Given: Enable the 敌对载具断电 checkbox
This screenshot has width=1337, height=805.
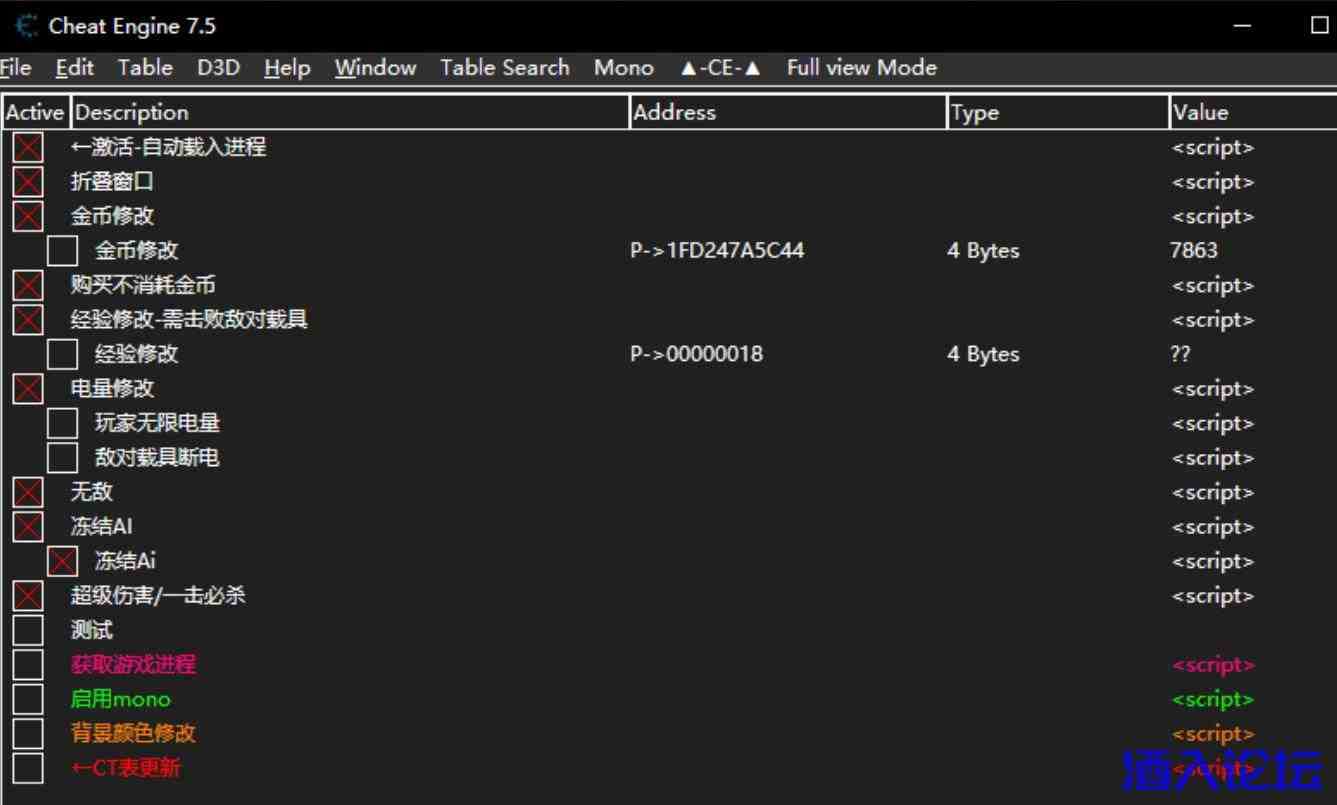Looking at the screenshot, I should (x=62, y=458).
